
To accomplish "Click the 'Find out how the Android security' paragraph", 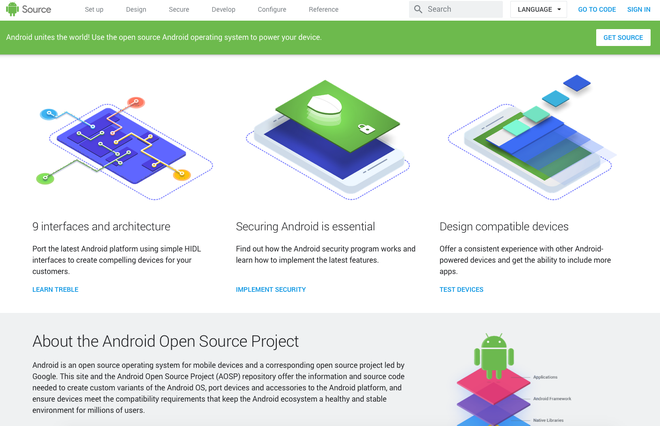I will 325,254.
